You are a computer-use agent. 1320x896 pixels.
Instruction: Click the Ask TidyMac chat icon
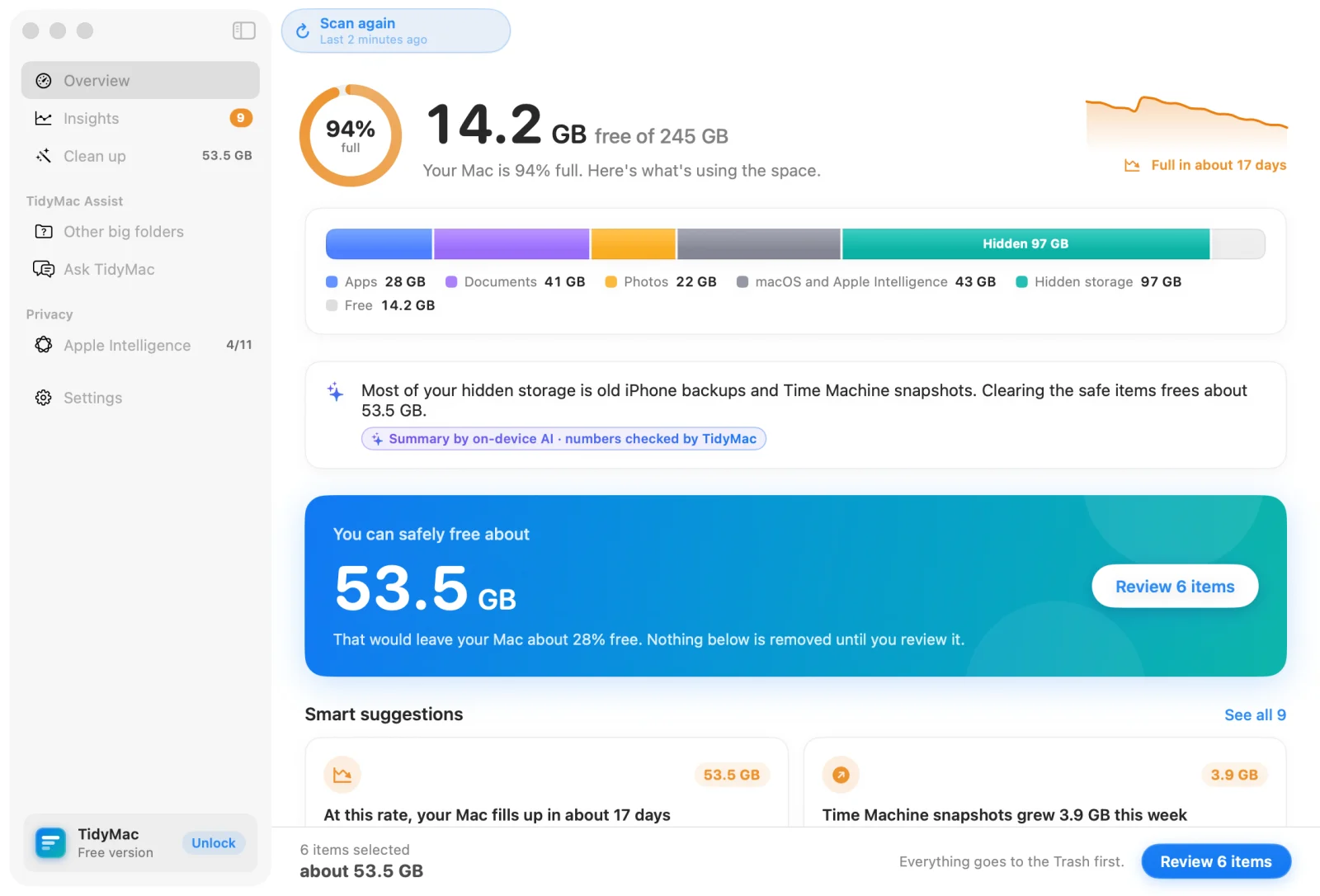tap(44, 269)
